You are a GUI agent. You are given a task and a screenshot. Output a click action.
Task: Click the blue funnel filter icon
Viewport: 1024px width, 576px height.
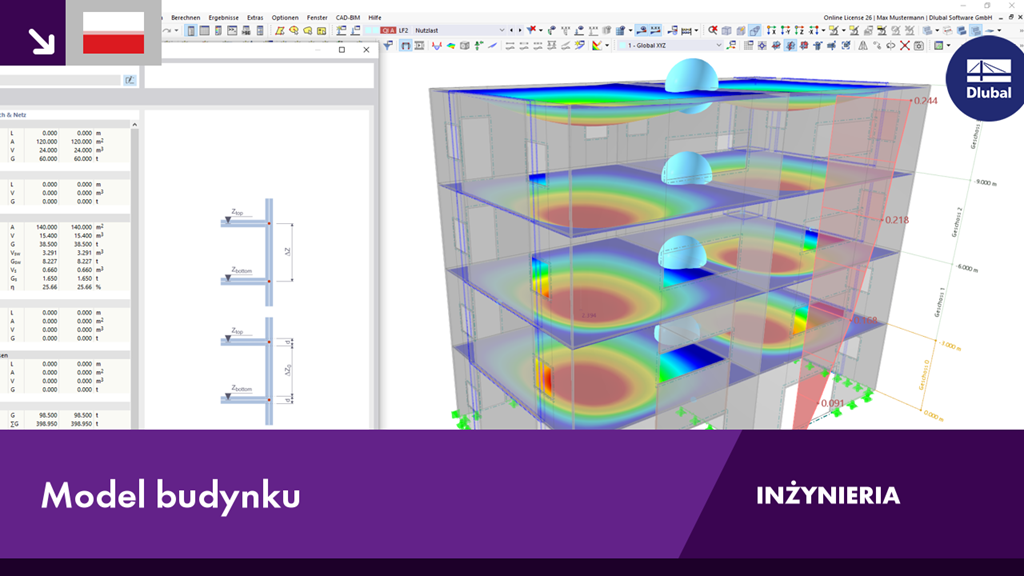pos(388,45)
